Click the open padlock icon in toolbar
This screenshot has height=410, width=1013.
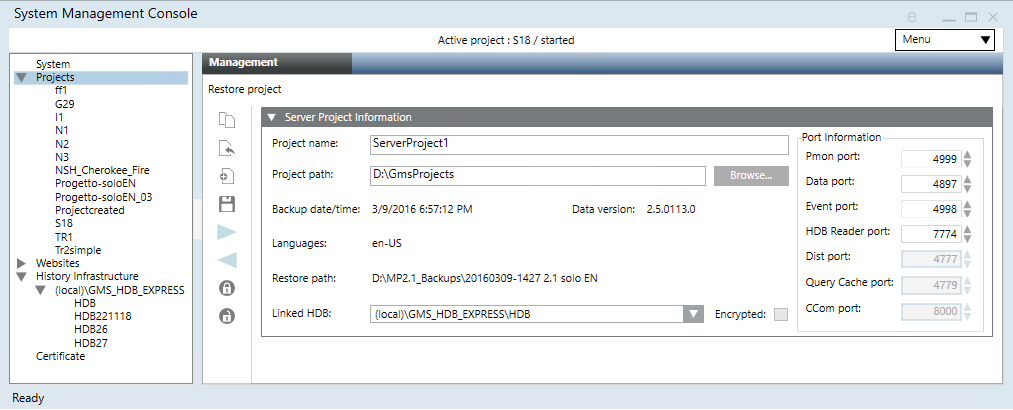click(x=227, y=317)
